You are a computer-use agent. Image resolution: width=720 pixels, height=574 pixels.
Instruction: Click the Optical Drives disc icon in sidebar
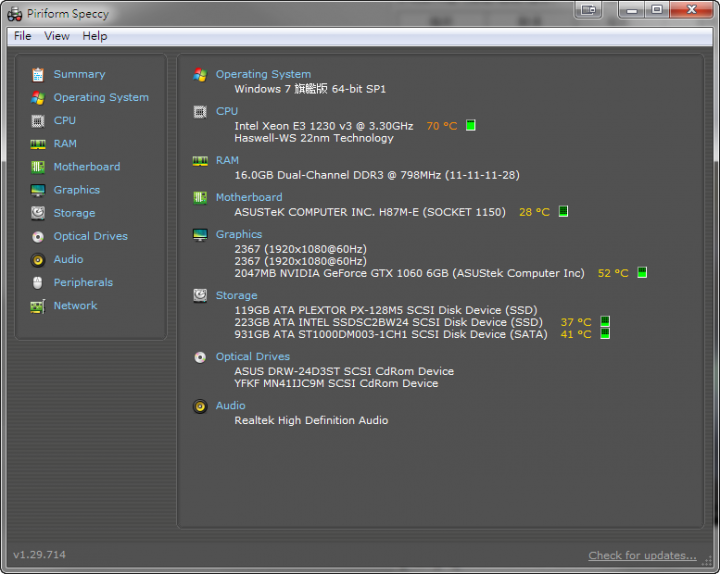[38, 236]
